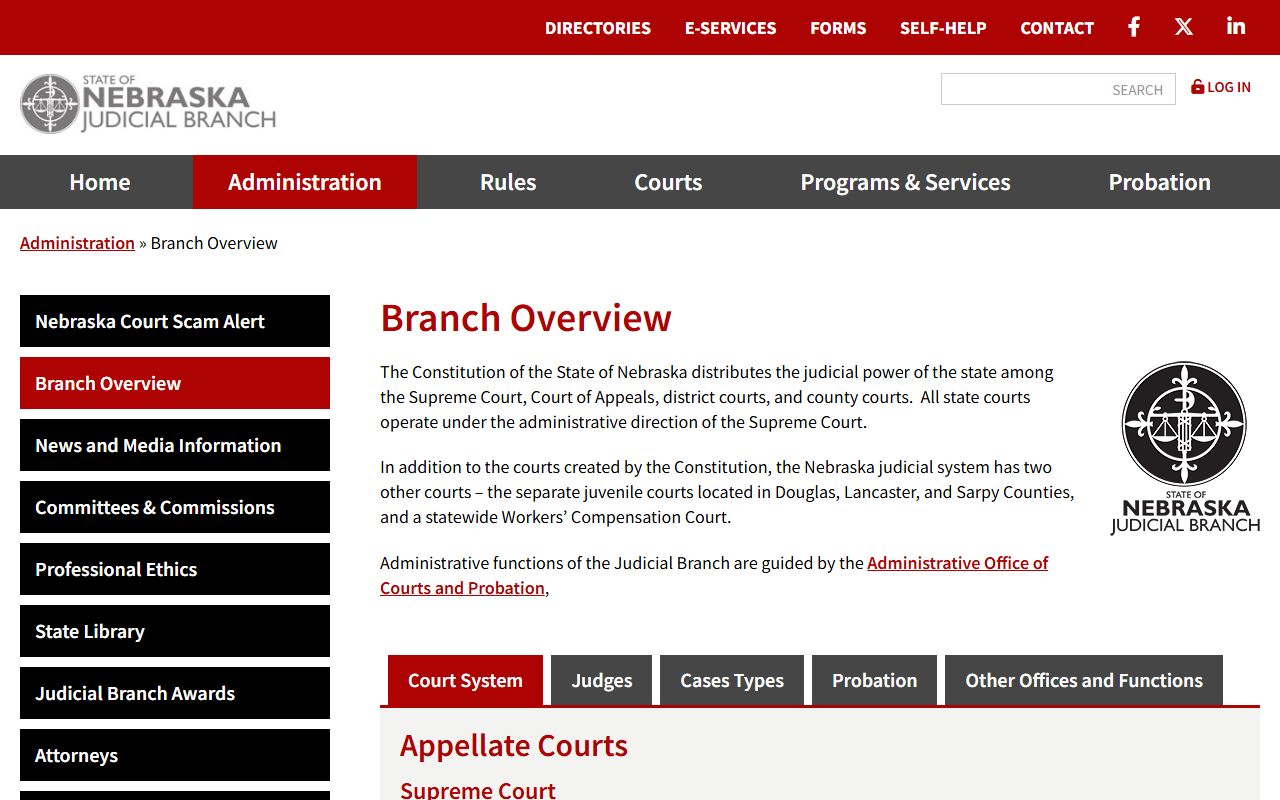Open Committees & Commissions sidebar item
Screen dimensions: 1280x800
175,507
